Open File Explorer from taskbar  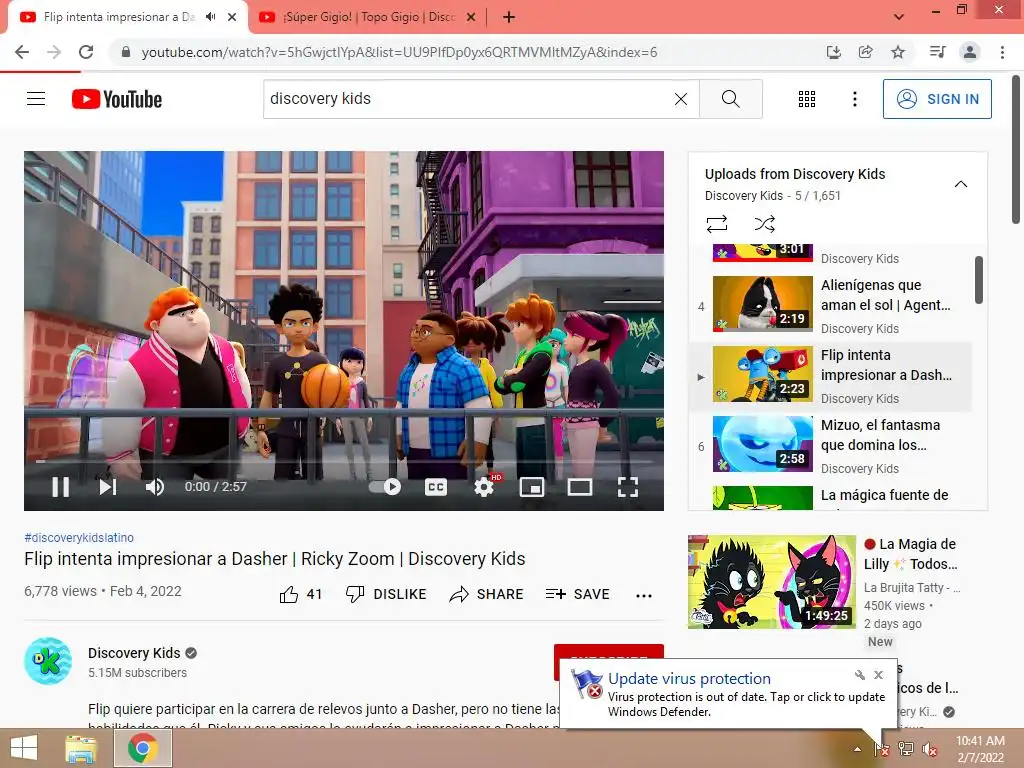pyautogui.click(x=80, y=748)
